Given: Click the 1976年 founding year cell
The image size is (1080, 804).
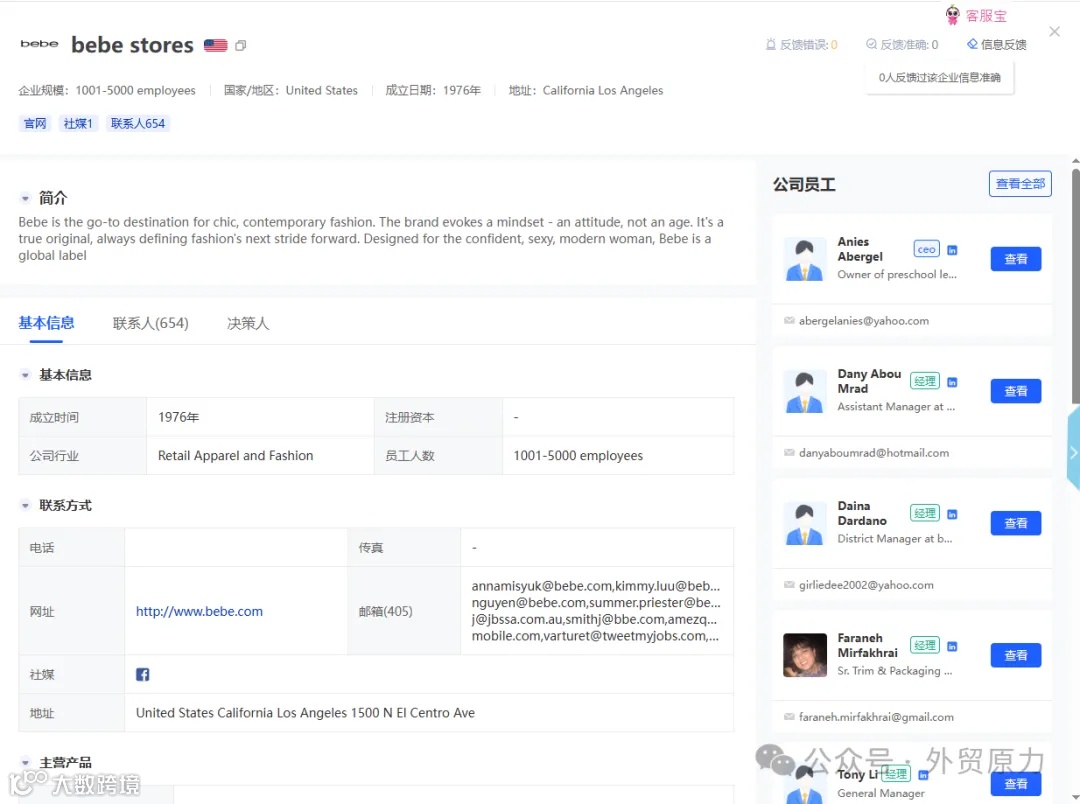Looking at the screenshot, I should [x=260, y=417].
